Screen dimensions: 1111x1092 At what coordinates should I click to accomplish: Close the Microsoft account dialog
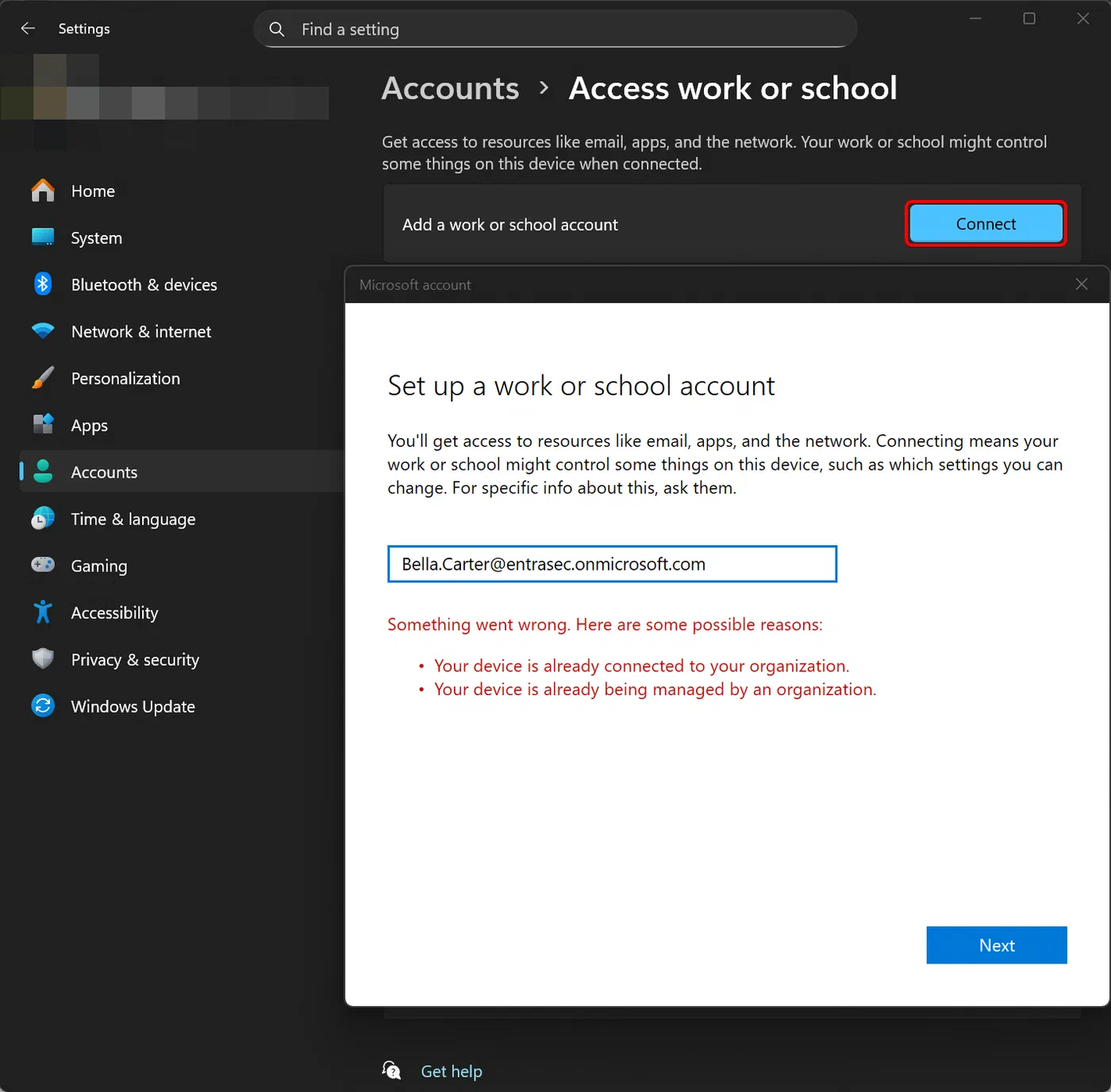pos(1082,284)
